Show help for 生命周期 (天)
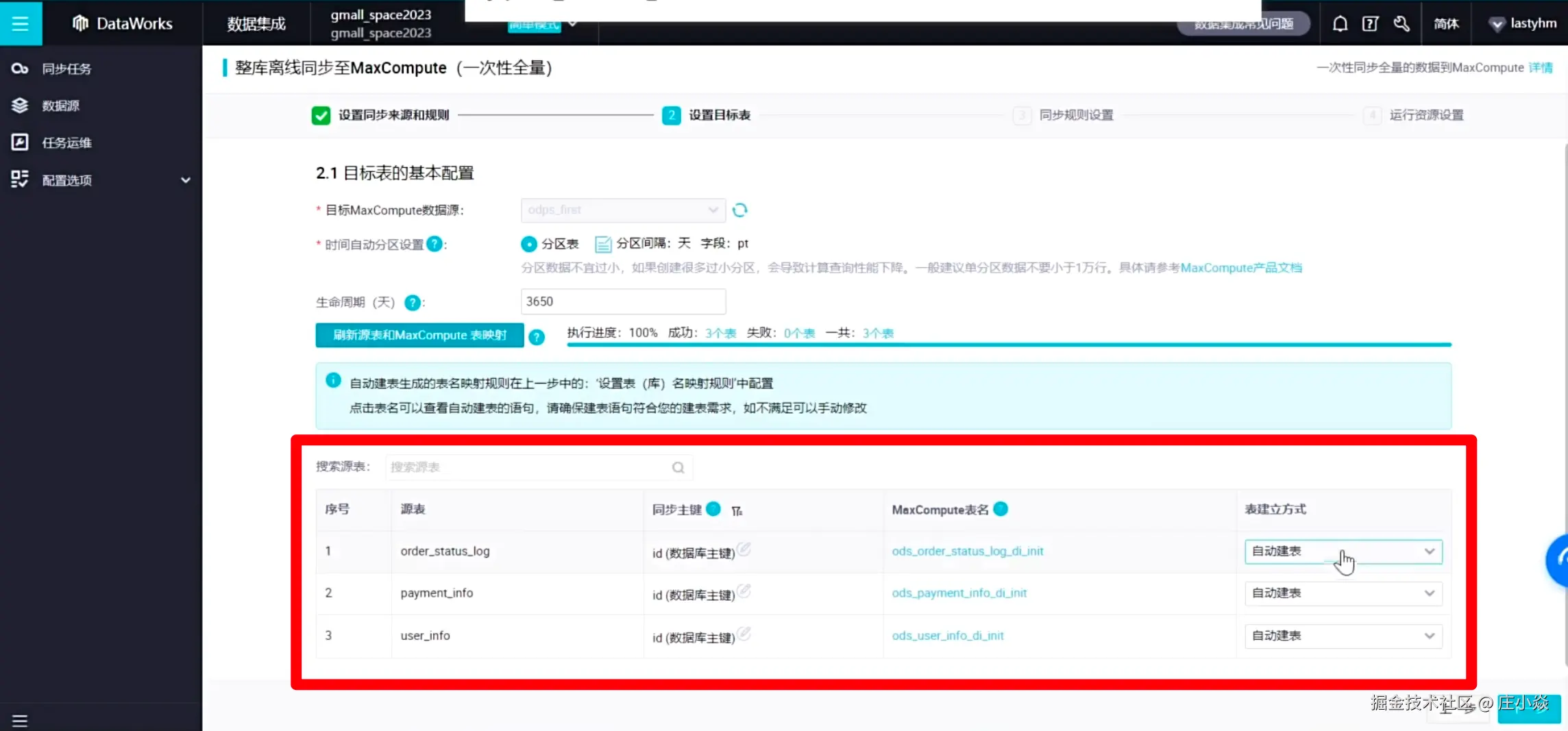1568x731 pixels. pos(412,302)
